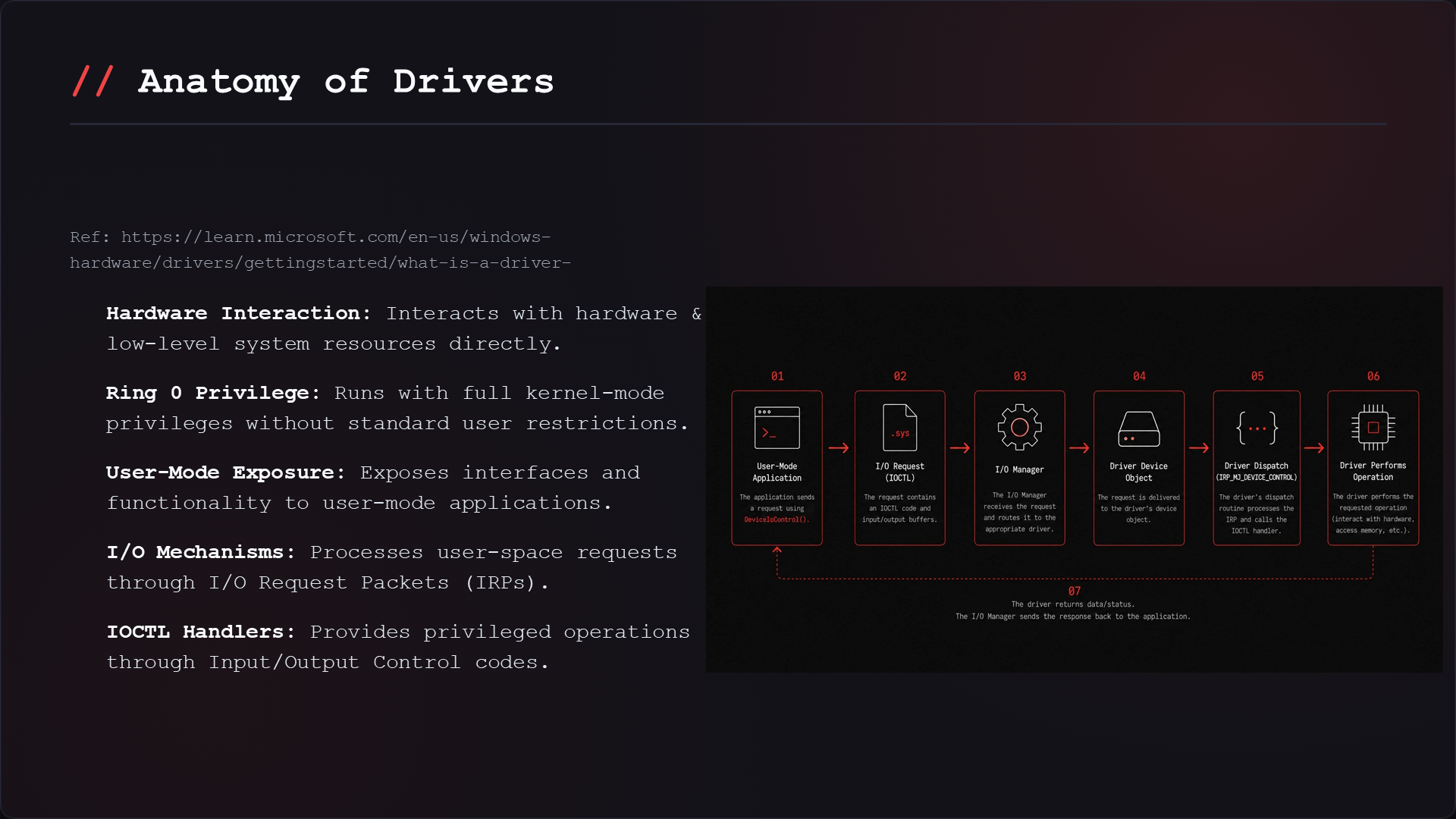Click the 'I/O Mechanisms:' heading
Screen dimensions: 1456x819
(x=201, y=552)
